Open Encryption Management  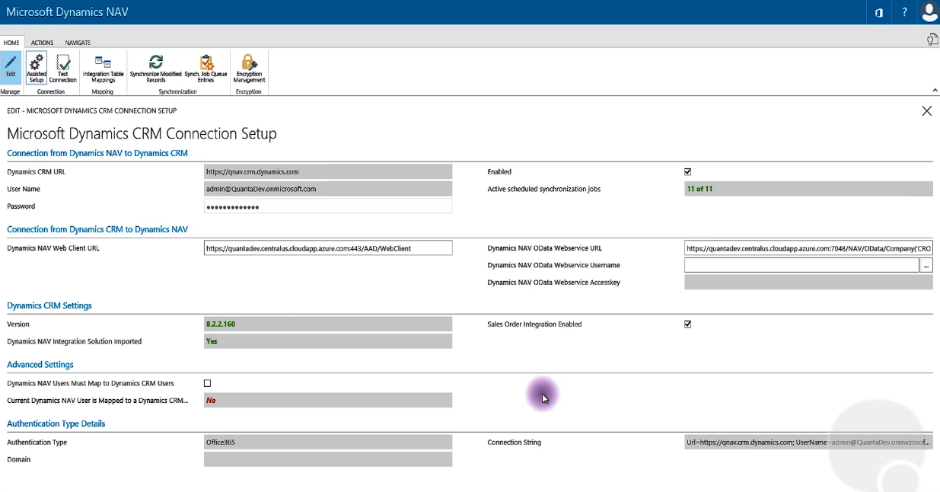(x=249, y=67)
